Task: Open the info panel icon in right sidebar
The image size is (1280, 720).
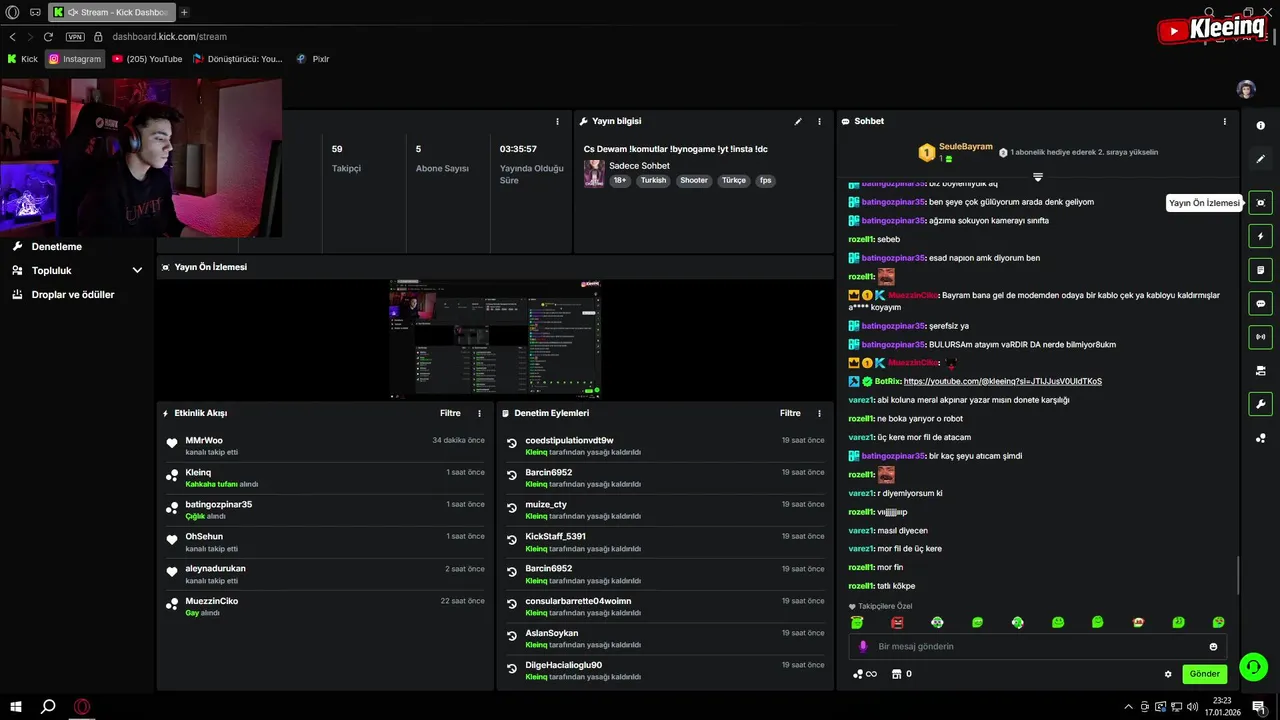Action: pos(1260,126)
